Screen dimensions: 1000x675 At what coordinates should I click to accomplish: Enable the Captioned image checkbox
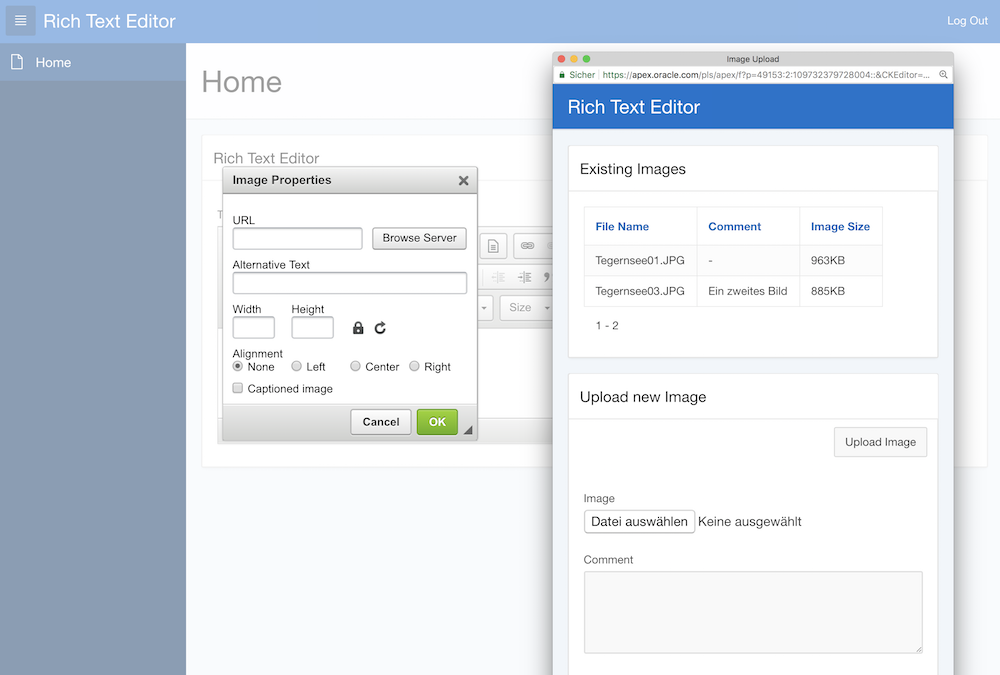(238, 388)
